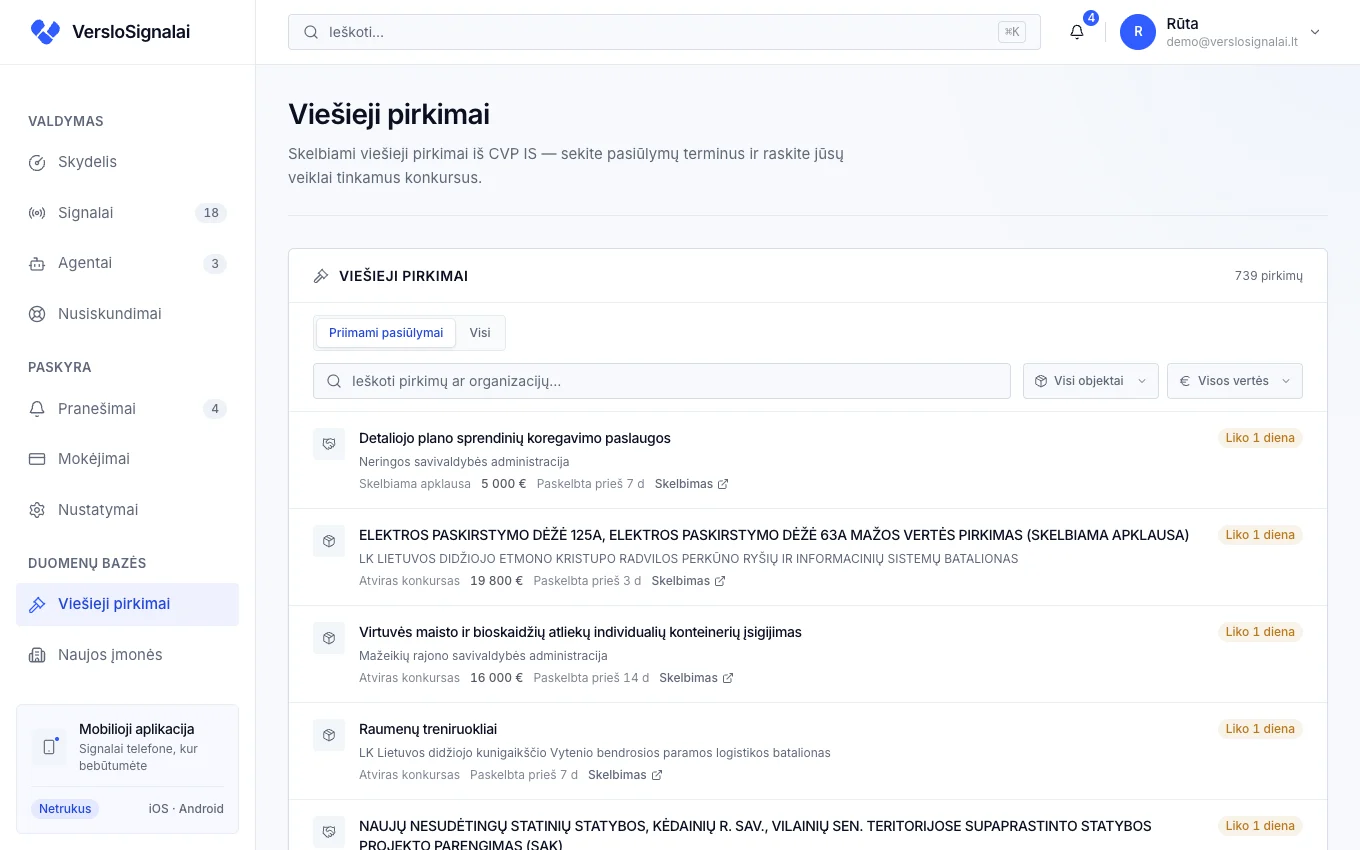Click the Signalai count badge 18
Image resolution: width=1360 pixels, height=850 pixels.
pyautogui.click(x=211, y=213)
